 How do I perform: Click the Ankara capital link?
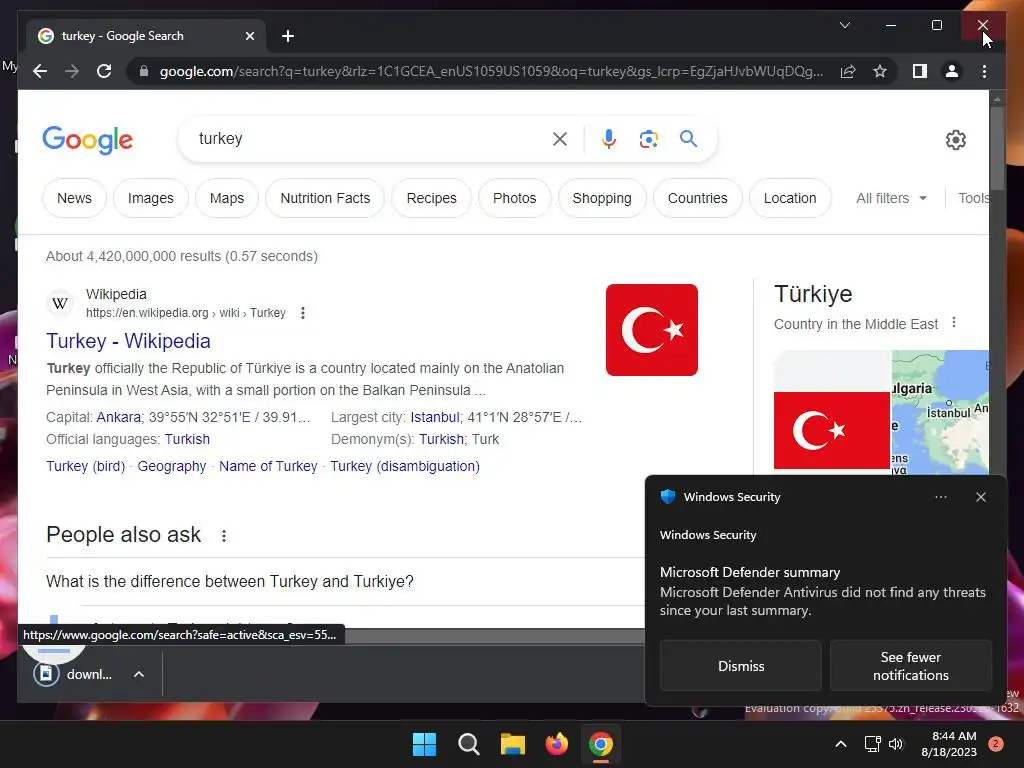119,417
